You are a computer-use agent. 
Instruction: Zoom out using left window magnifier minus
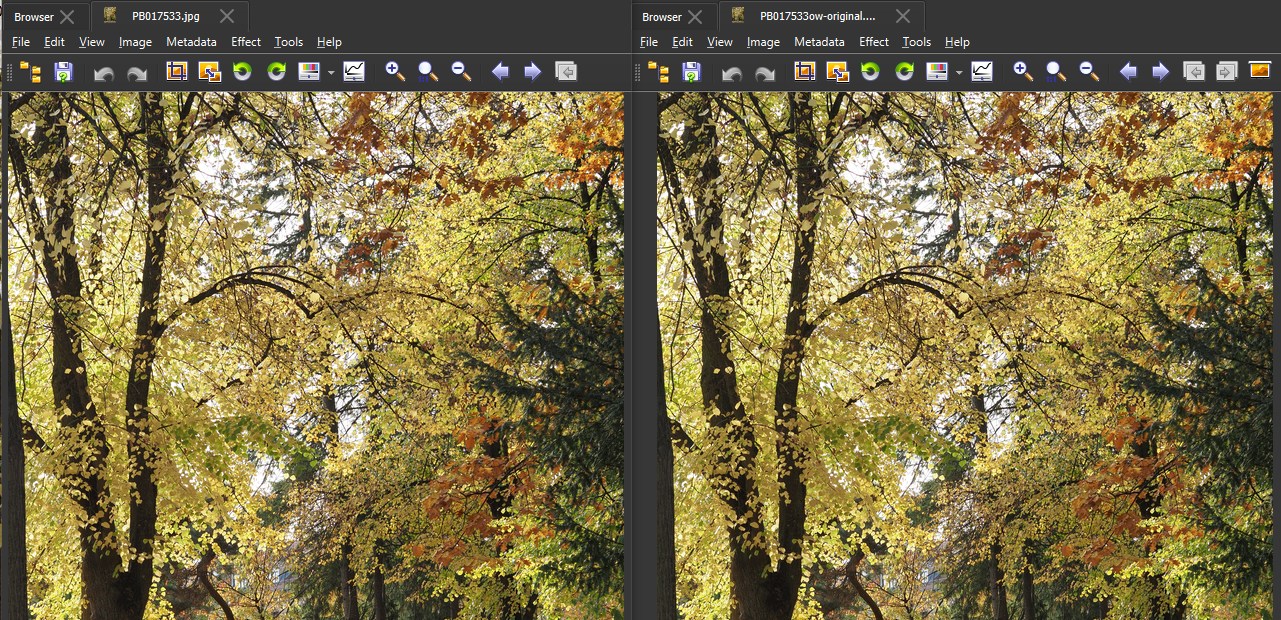point(461,71)
